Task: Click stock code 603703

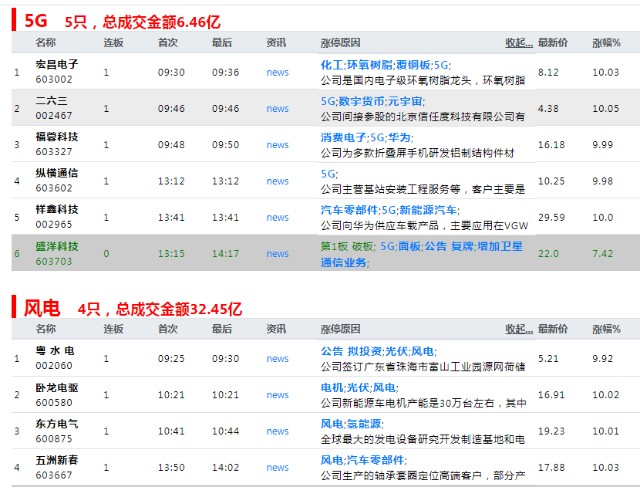Action: pos(54,261)
